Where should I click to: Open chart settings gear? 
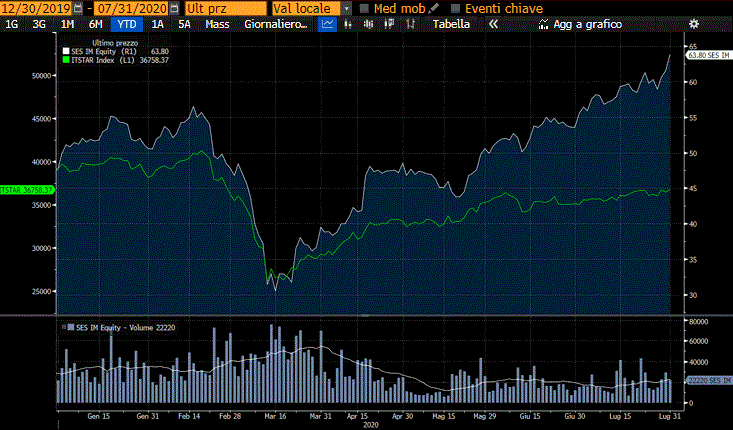(694, 24)
